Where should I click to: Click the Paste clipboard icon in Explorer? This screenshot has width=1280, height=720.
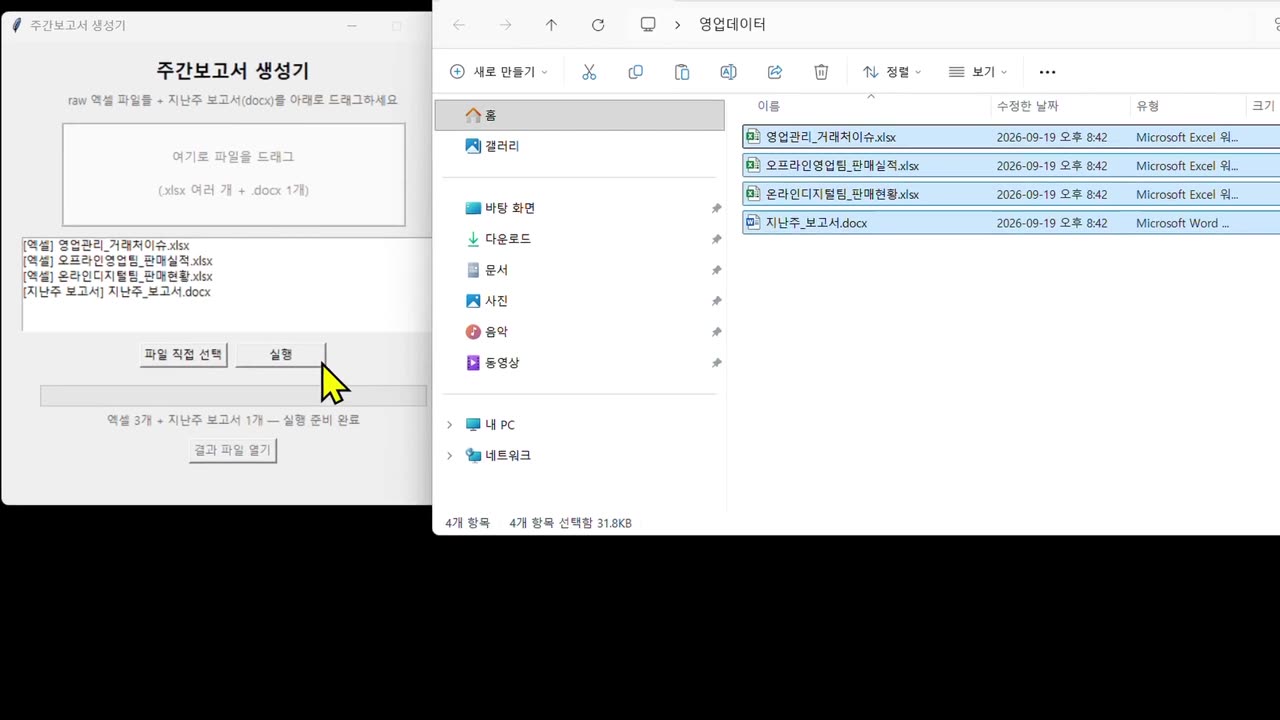[x=682, y=72]
